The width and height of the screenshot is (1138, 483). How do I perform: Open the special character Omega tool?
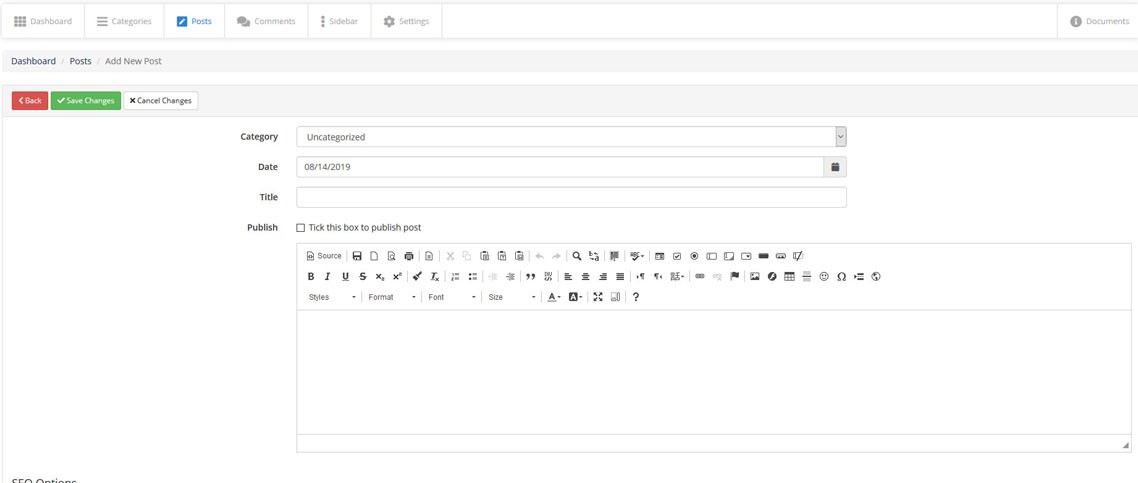point(841,277)
